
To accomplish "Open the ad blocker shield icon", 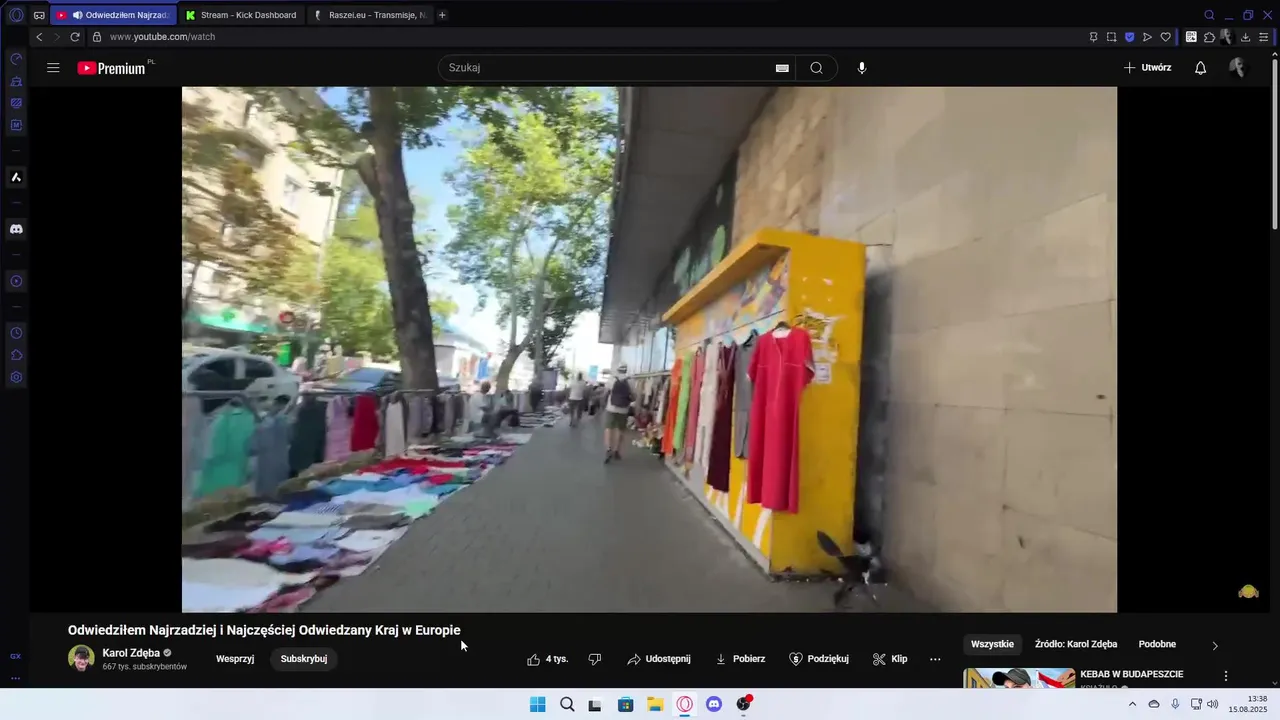I will [1129, 37].
